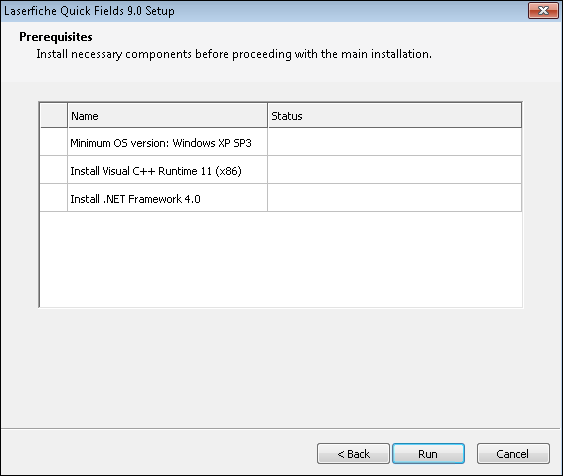Go back with the < Back button
This screenshot has height=476, width=563.
[353, 453]
